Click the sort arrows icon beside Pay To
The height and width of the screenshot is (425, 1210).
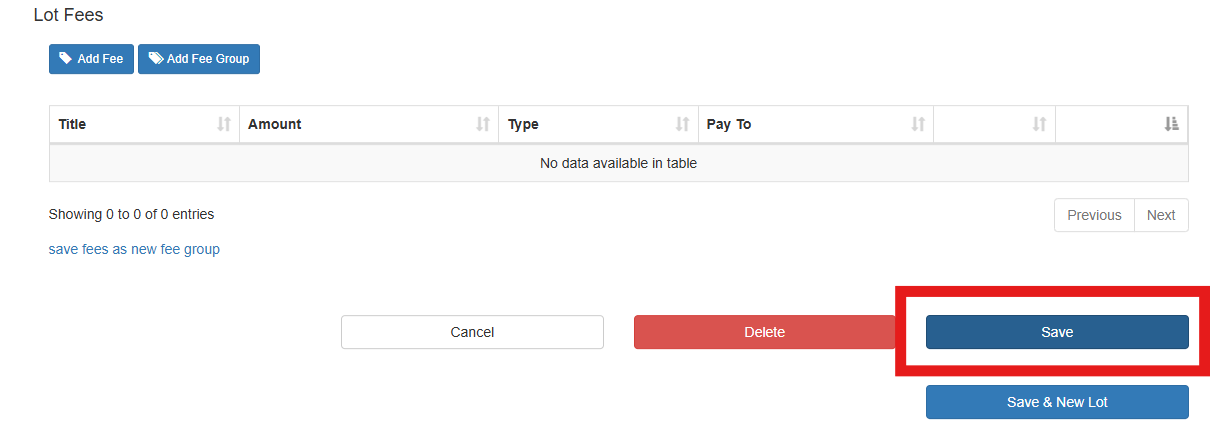pyautogui.click(x=918, y=124)
